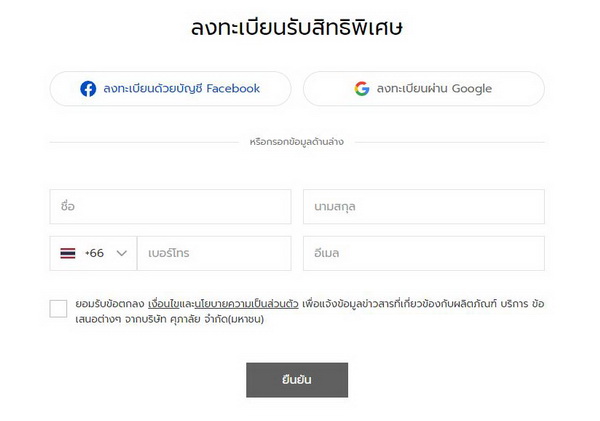Click into the อีเมล email field

pos(424,253)
